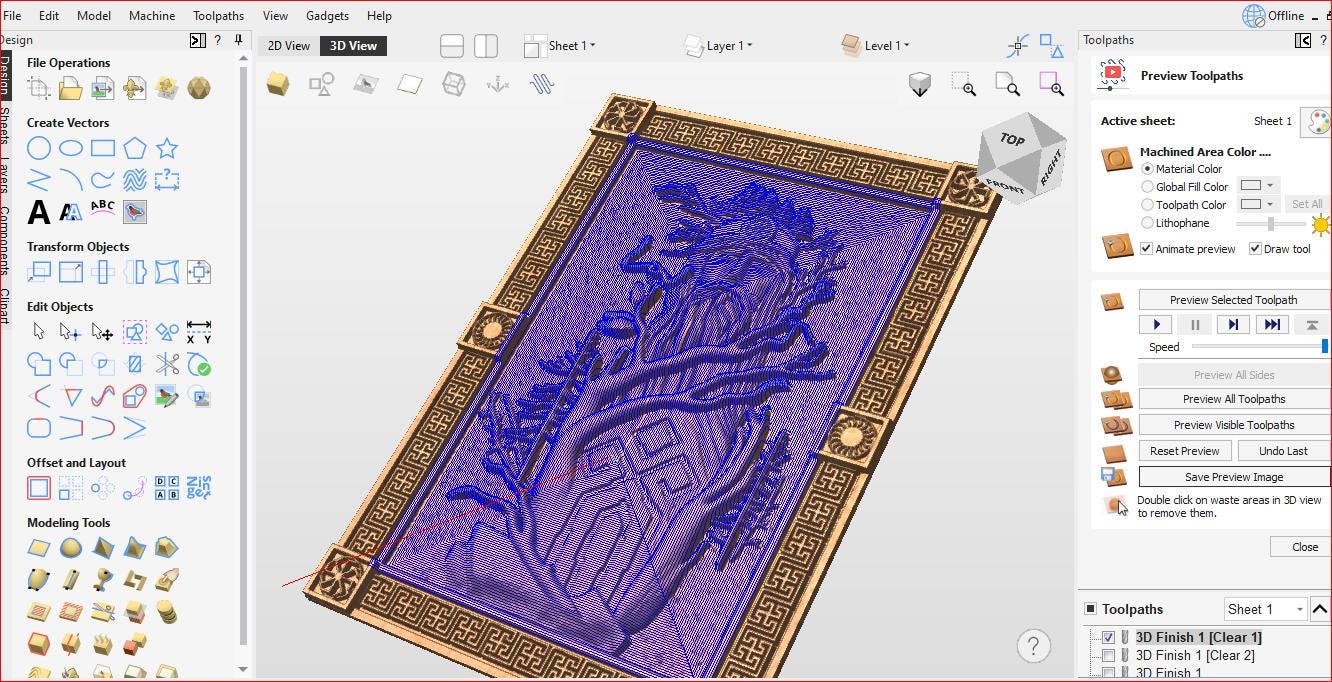Select the large A Draw Text tool
Image resolution: width=1332 pixels, height=682 pixels.
(38, 212)
